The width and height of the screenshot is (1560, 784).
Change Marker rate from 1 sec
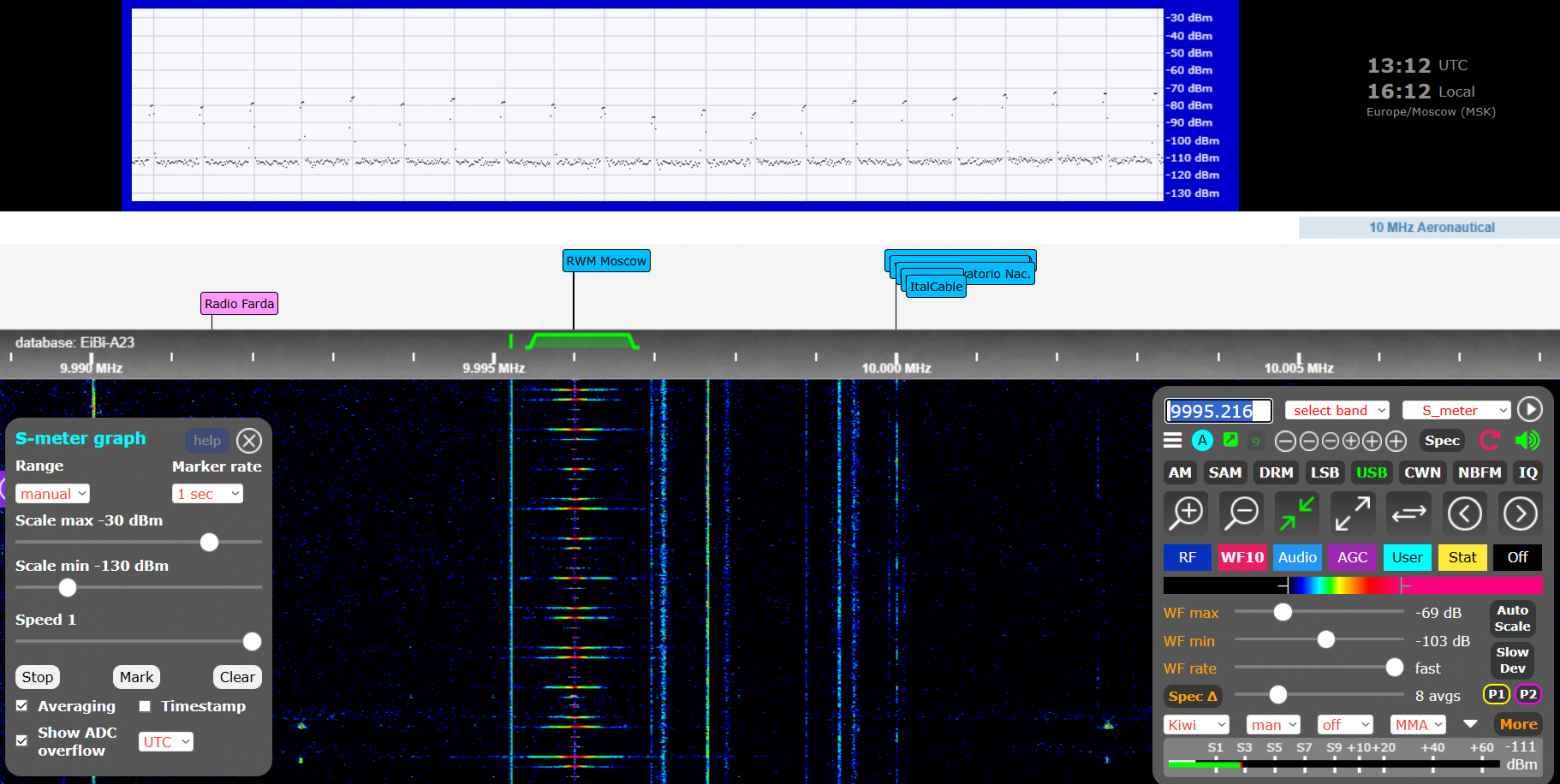click(x=207, y=493)
